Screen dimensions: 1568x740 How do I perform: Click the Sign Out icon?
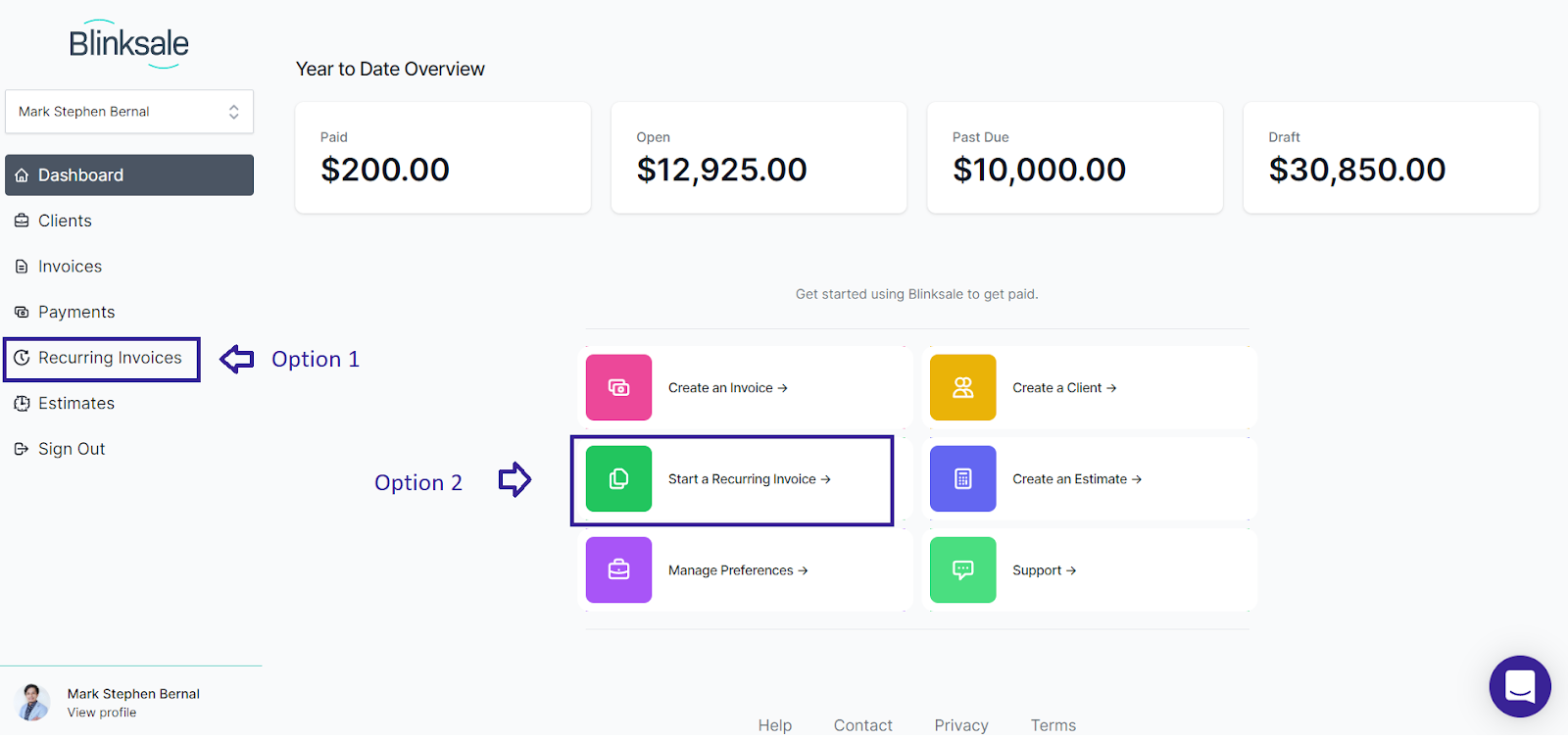pyautogui.click(x=22, y=449)
